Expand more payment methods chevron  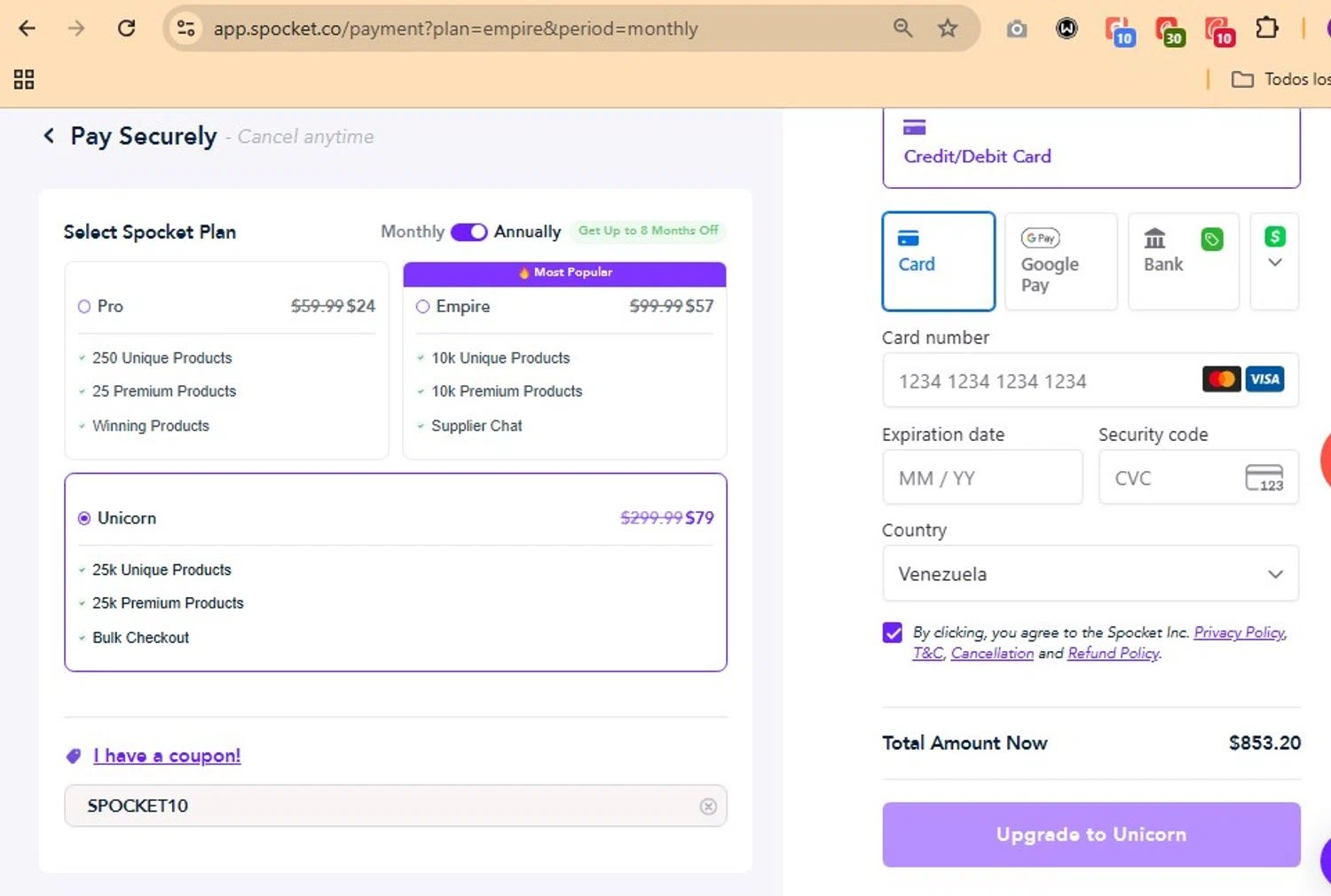[x=1275, y=262]
